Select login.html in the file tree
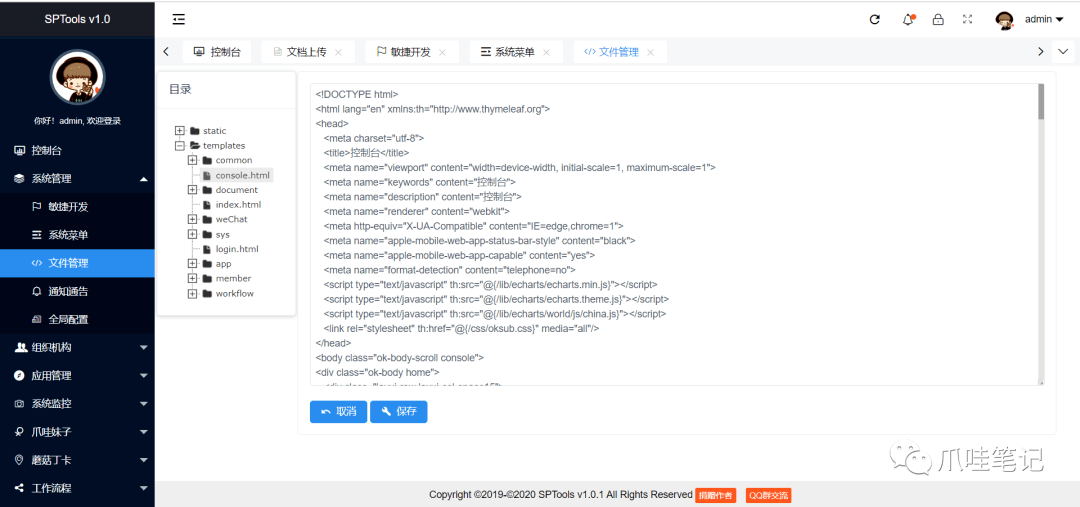This screenshot has width=1080, height=507. pos(237,249)
